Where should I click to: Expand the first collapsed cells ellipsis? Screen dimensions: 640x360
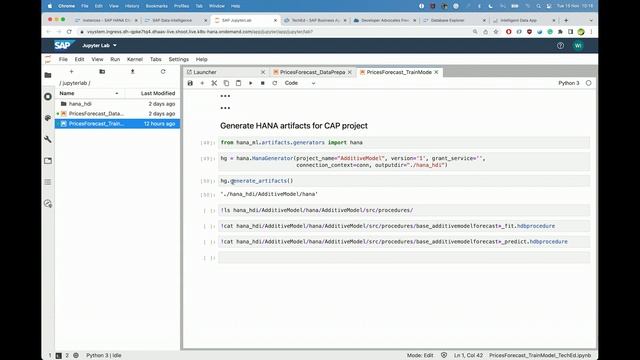tap(225, 96)
